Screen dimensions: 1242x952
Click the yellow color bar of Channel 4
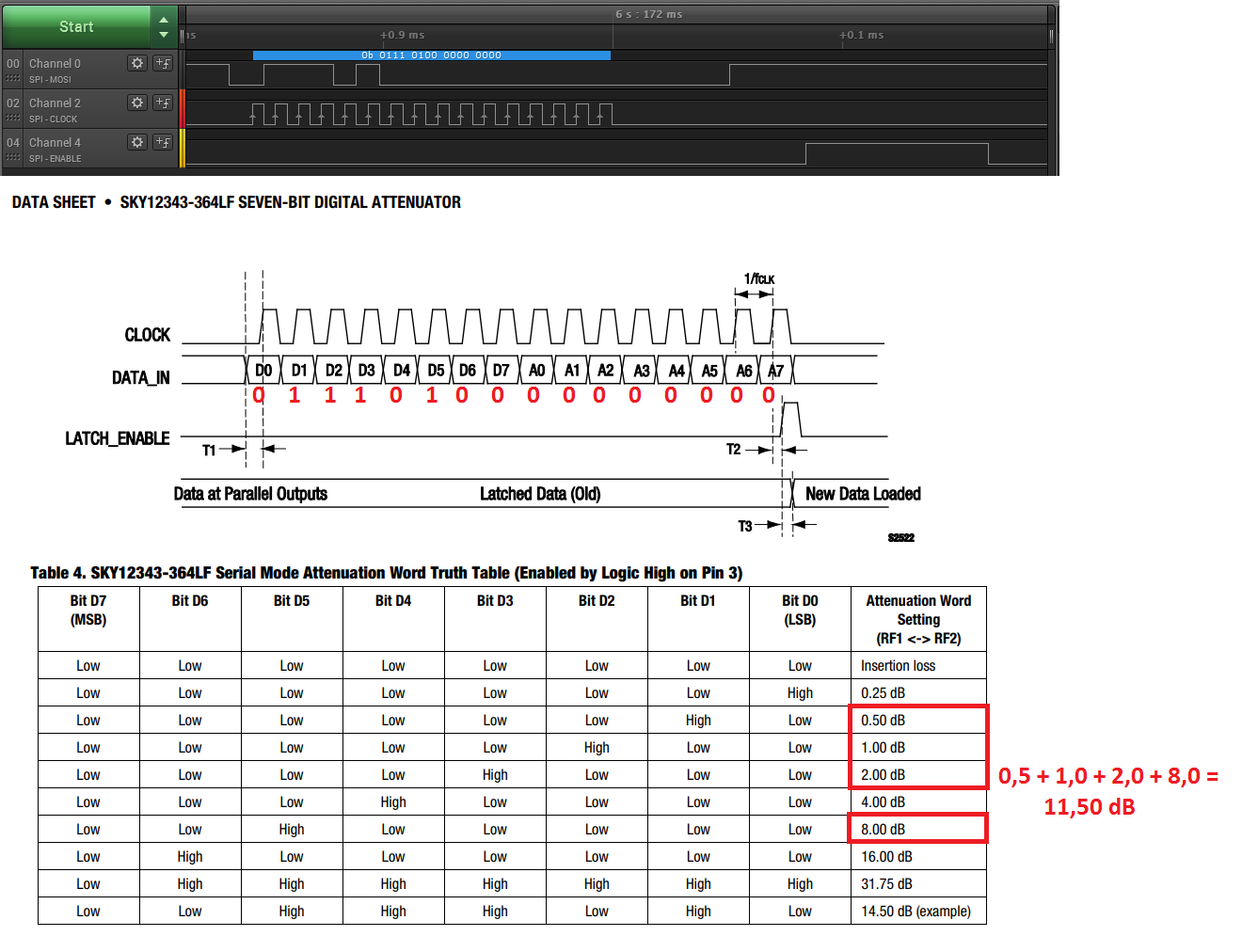pos(183,148)
